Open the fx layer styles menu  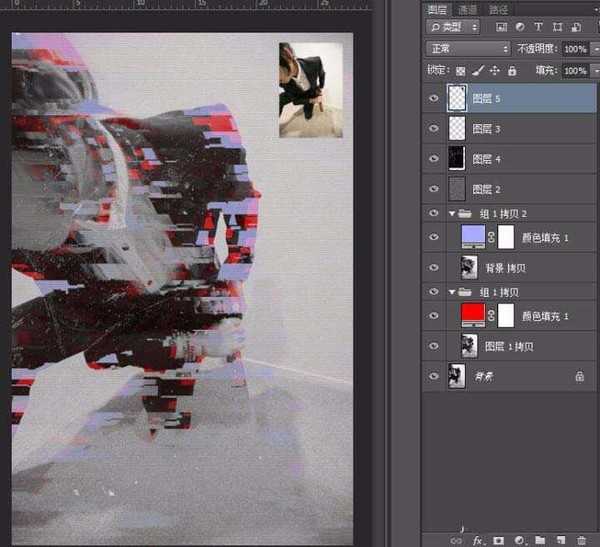pyautogui.click(x=478, y=540)
